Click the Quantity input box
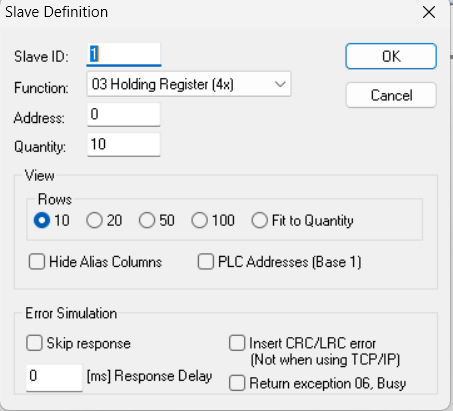The width and height of the screenshot is (453, 411). coord(124,144)
